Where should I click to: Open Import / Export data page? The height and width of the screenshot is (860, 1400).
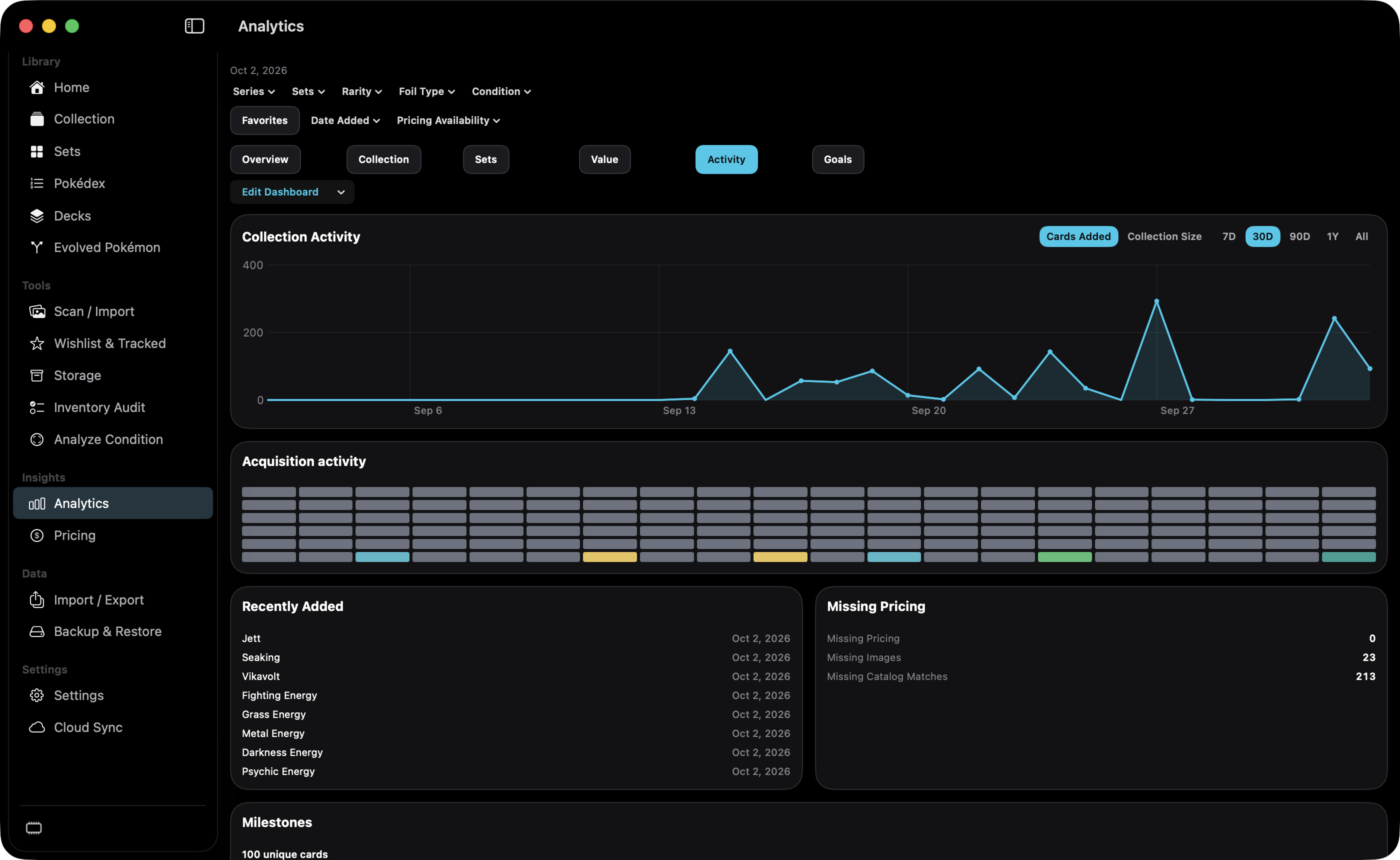(x=112, y=599)
